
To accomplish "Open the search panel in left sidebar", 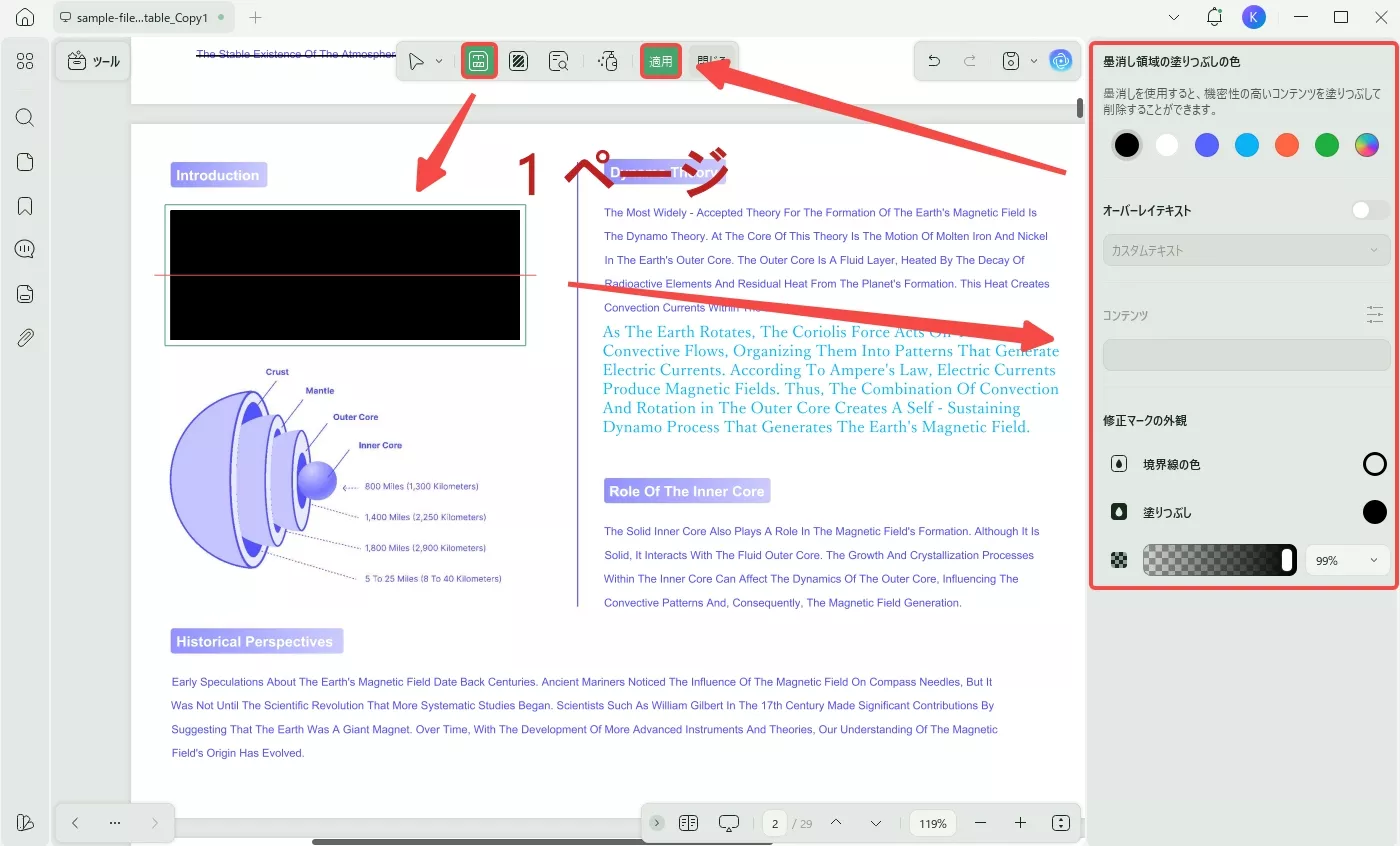I will (x=25, y=118).
